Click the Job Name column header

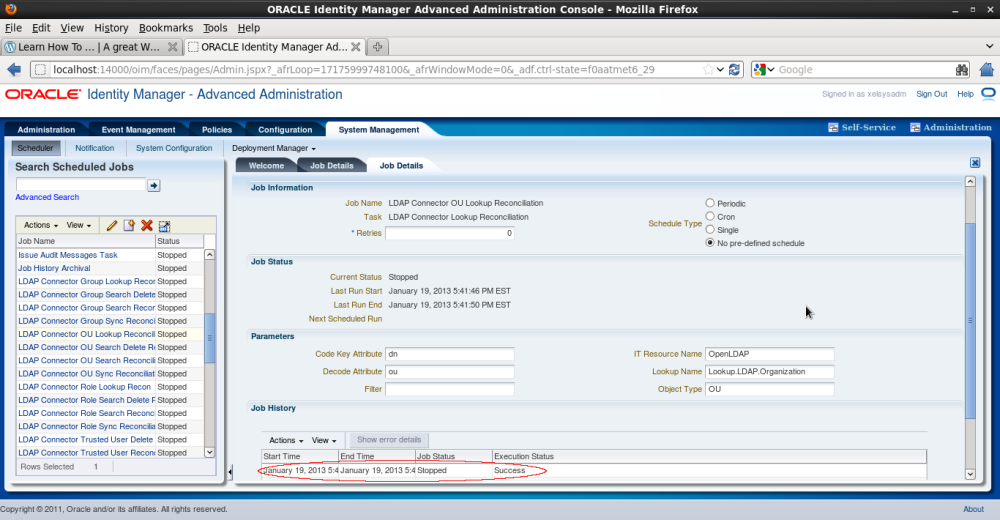click(86, 241)
